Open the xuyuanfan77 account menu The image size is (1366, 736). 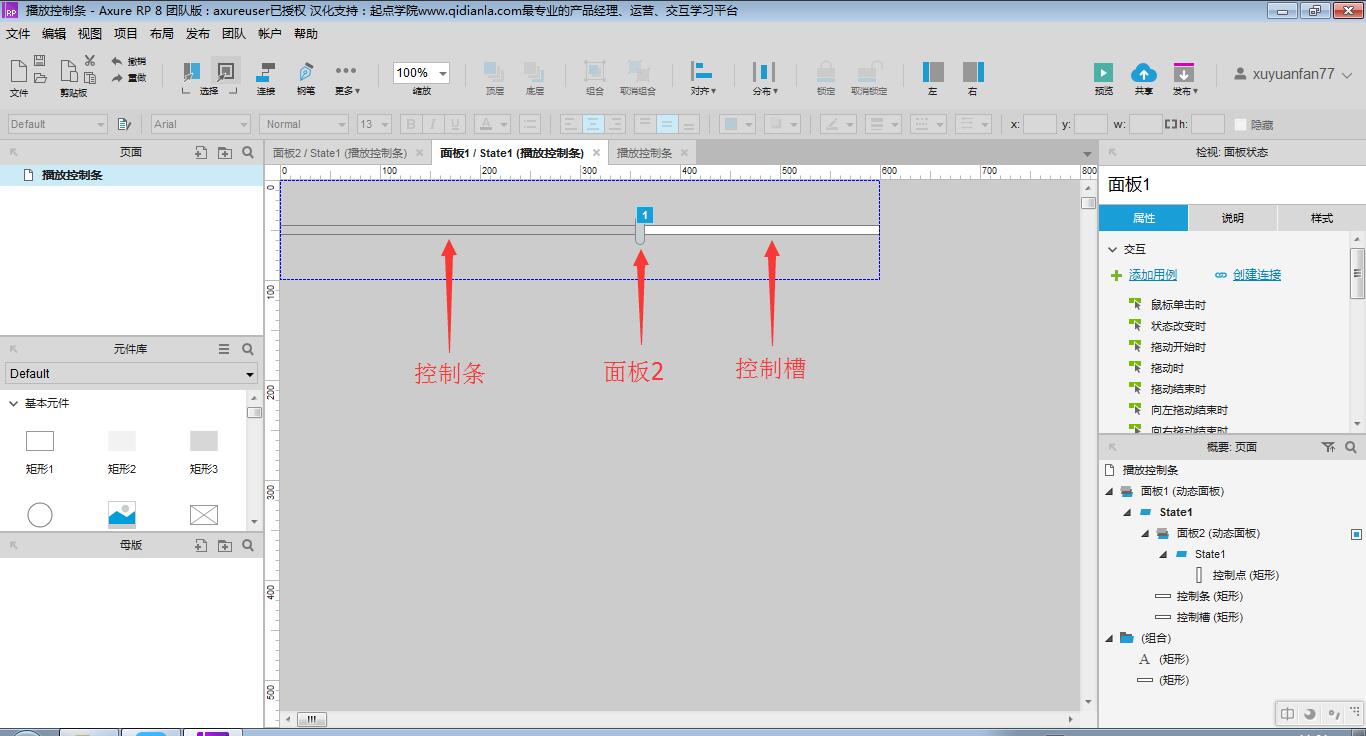click(1292, 74)
